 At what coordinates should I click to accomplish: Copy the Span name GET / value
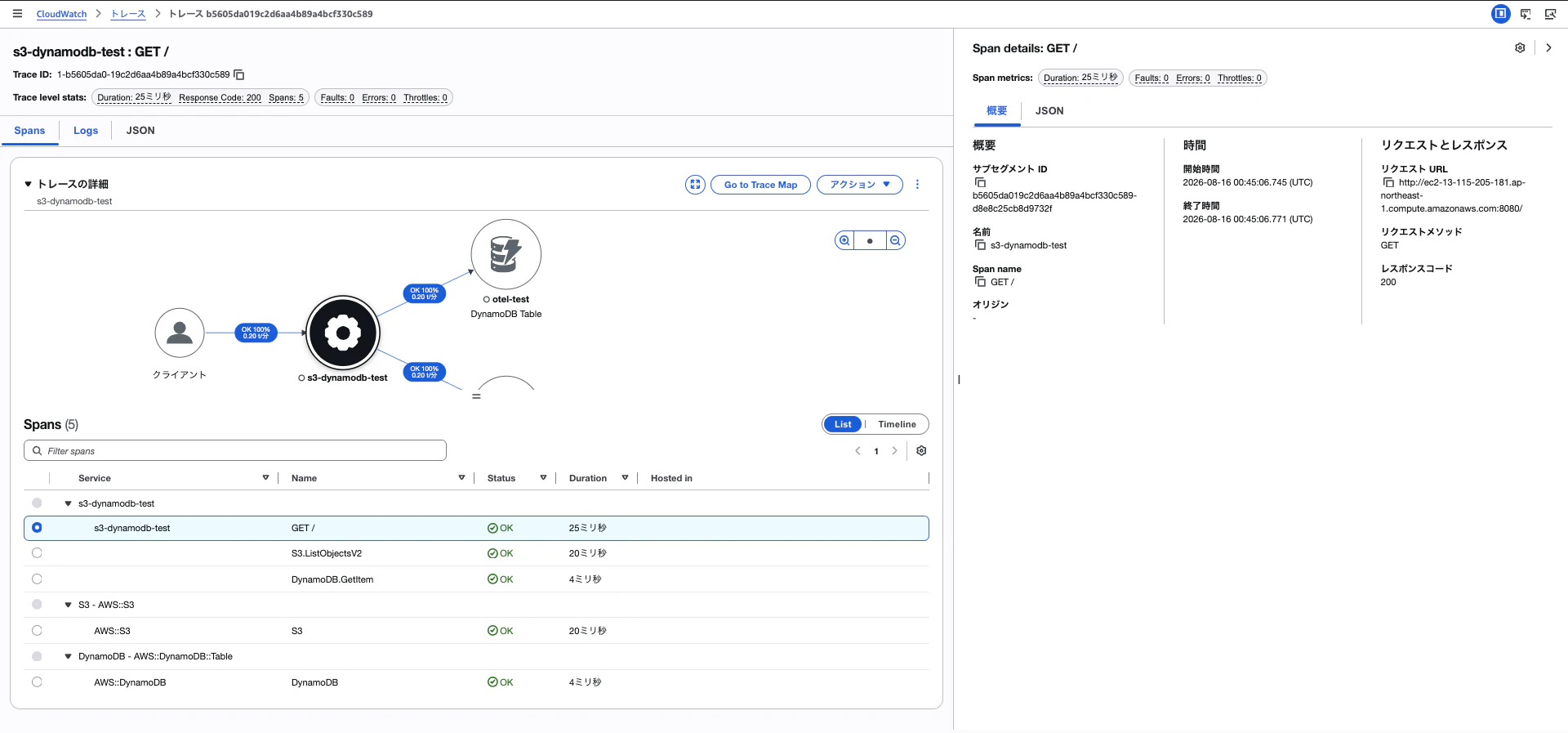tap(980, 282)
